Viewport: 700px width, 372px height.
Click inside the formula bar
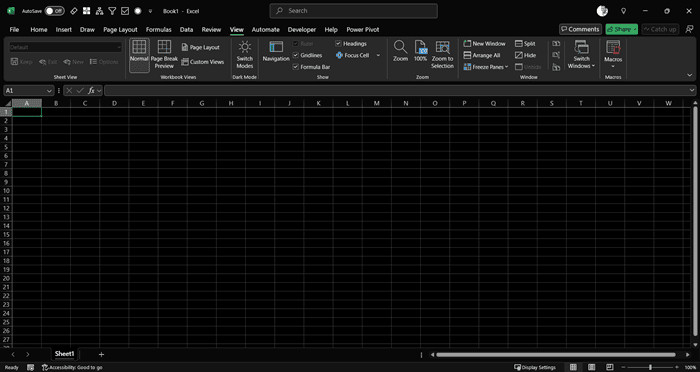pyautogui.click(x=396, y=91)
